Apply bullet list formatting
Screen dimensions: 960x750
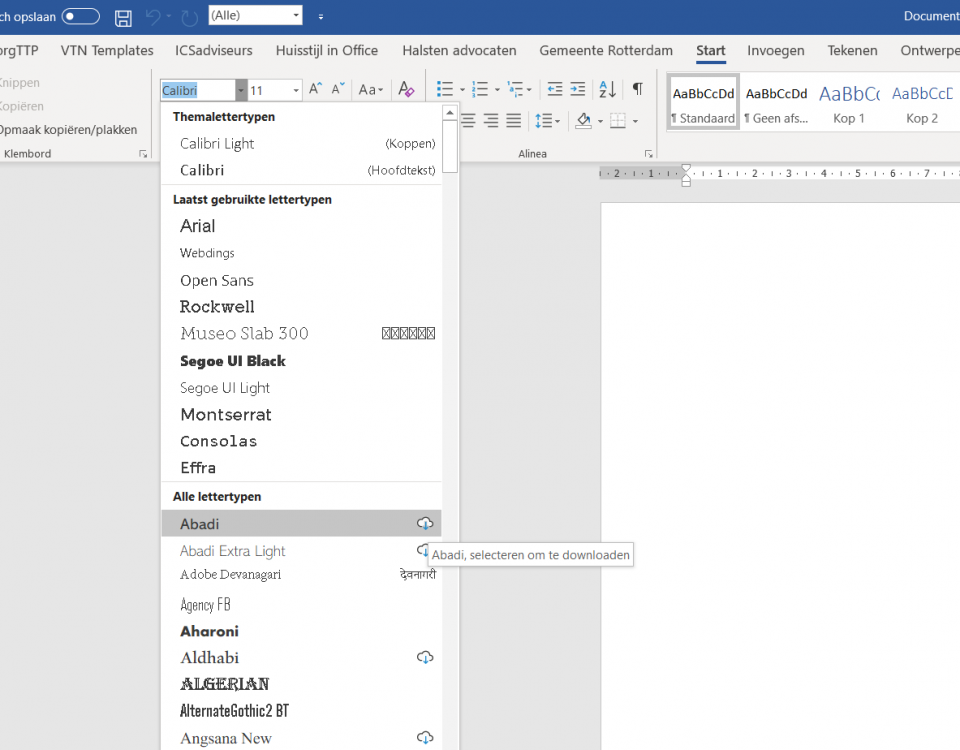coord(445,89)
